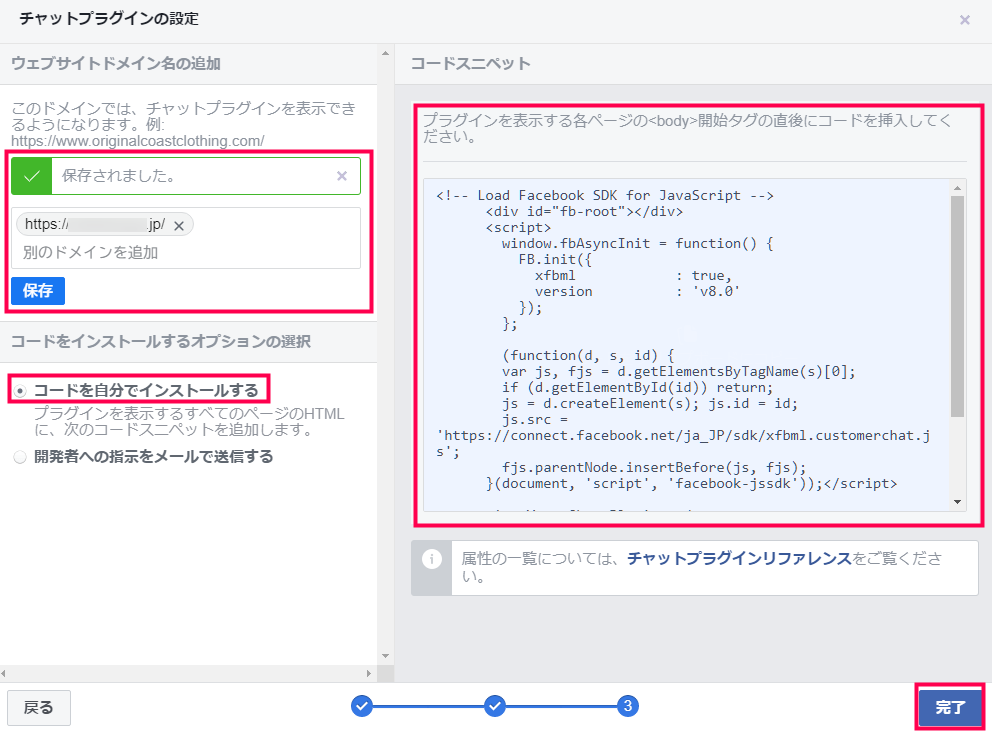This screenshot has height=731, width=992.
Task: Go to step 2 checkmark in the progress indicator
Action: point(495,706)
